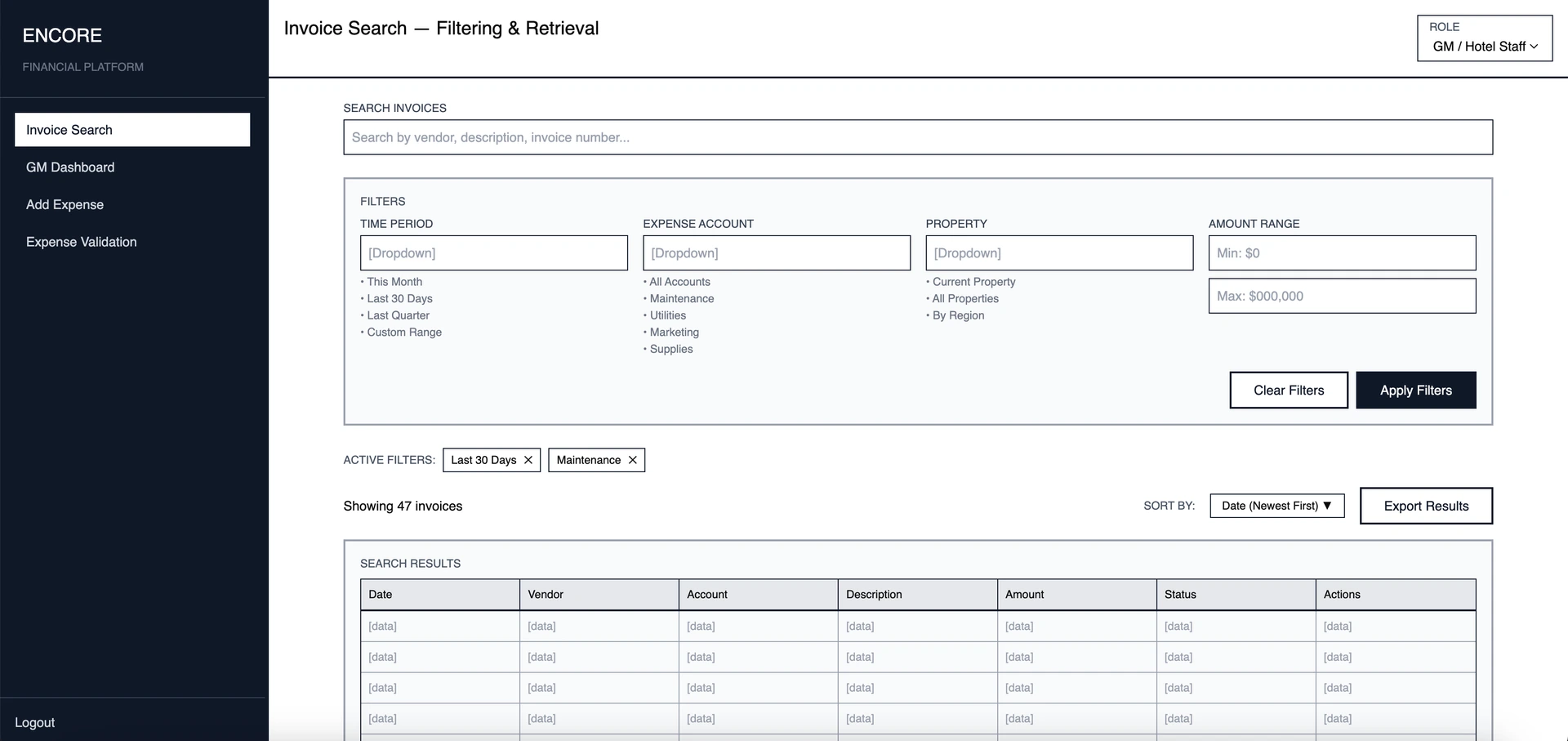Image resolution: width=1568 pixels, height=741 pixels.
Task: Click Logout at the bottom of sidebar
Action: pyautogui.click(x=35, y=722)
